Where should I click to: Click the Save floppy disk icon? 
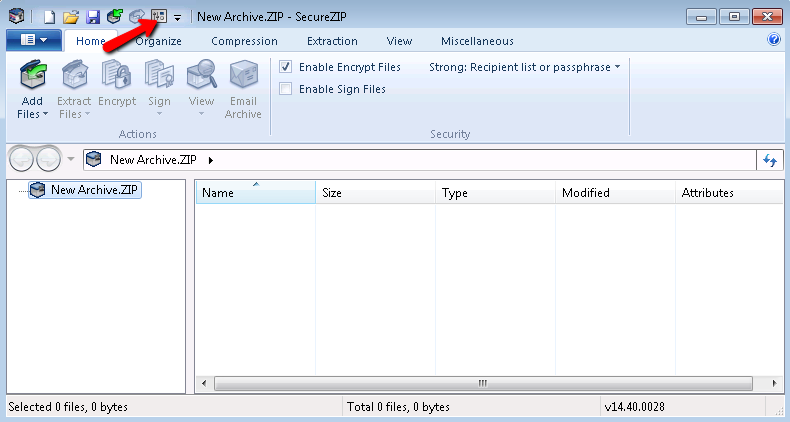point(92,17)
